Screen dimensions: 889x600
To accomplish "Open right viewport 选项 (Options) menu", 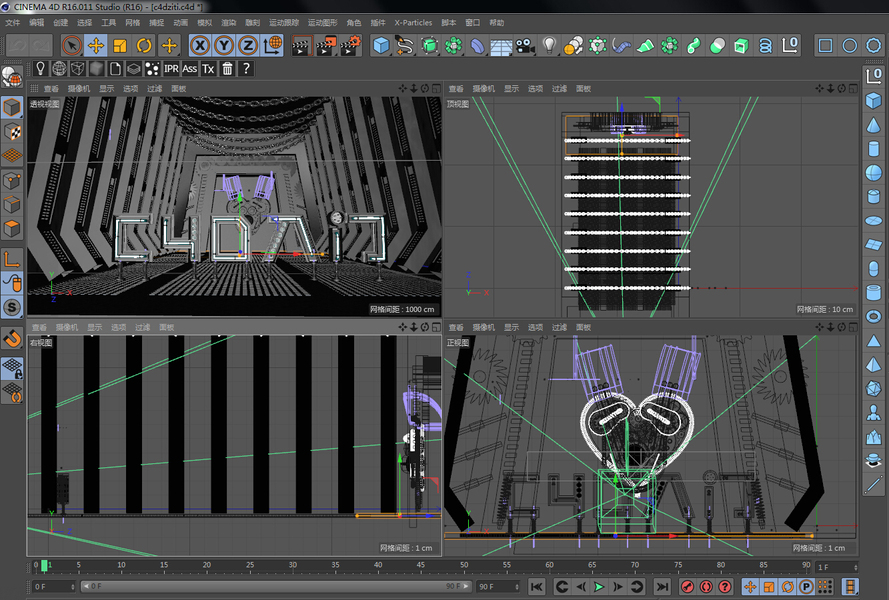I will click(118, 327).
